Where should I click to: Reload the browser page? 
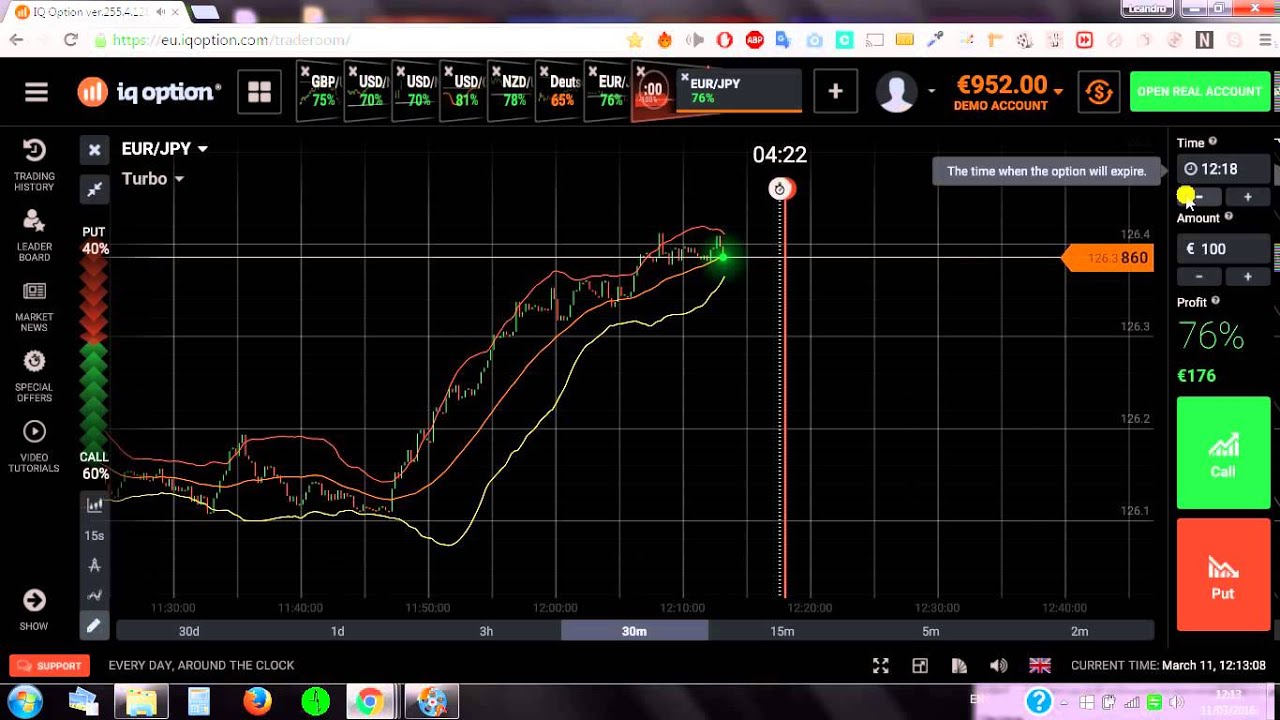tap(70, 40)
